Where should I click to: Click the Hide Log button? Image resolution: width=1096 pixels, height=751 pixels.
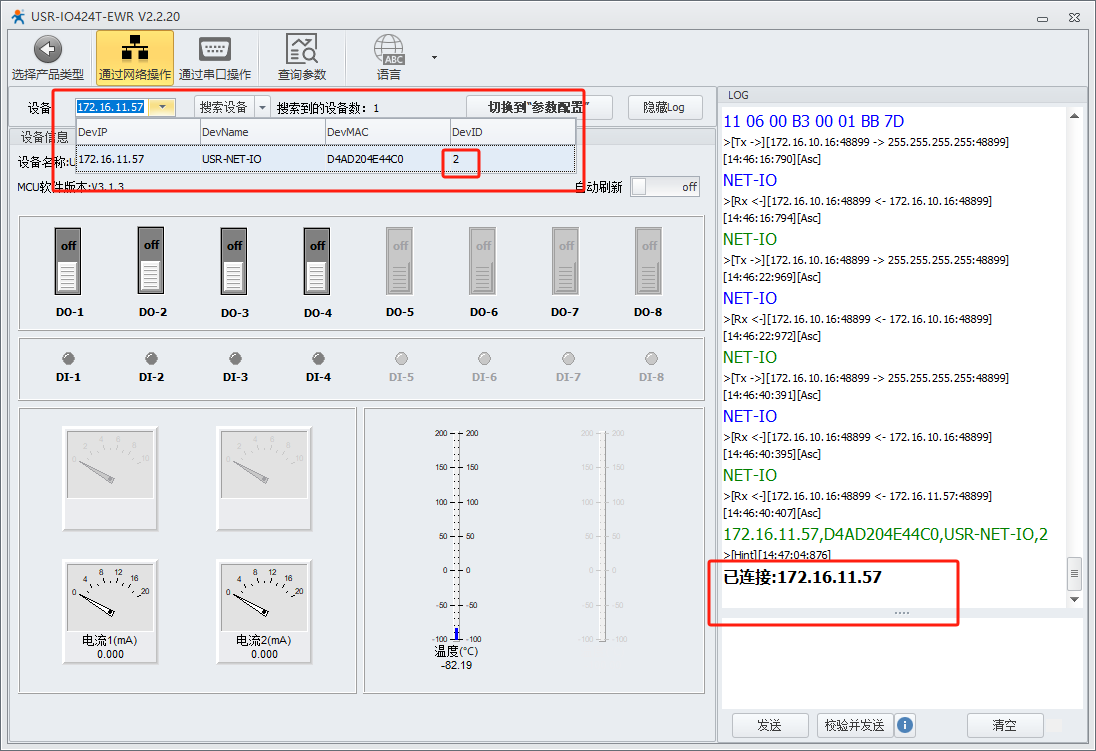[x=665, y=107]
